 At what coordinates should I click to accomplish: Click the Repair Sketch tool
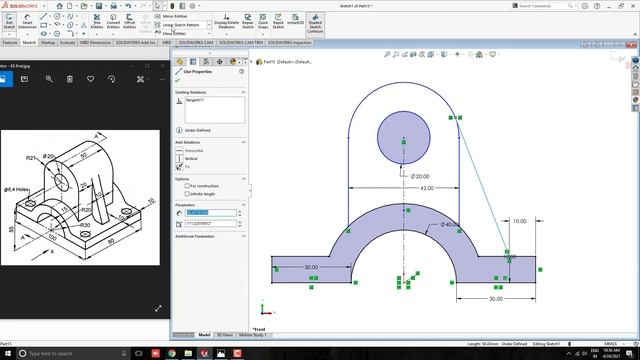coord(248,21)
